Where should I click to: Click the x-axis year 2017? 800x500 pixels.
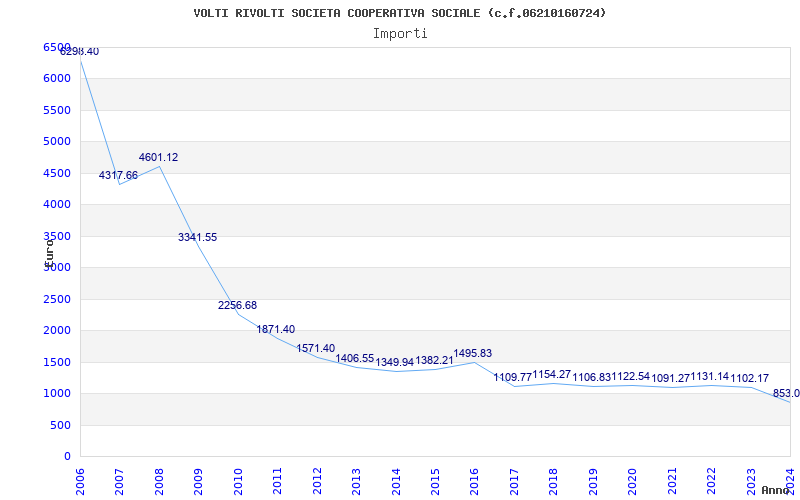coord(514,481)
